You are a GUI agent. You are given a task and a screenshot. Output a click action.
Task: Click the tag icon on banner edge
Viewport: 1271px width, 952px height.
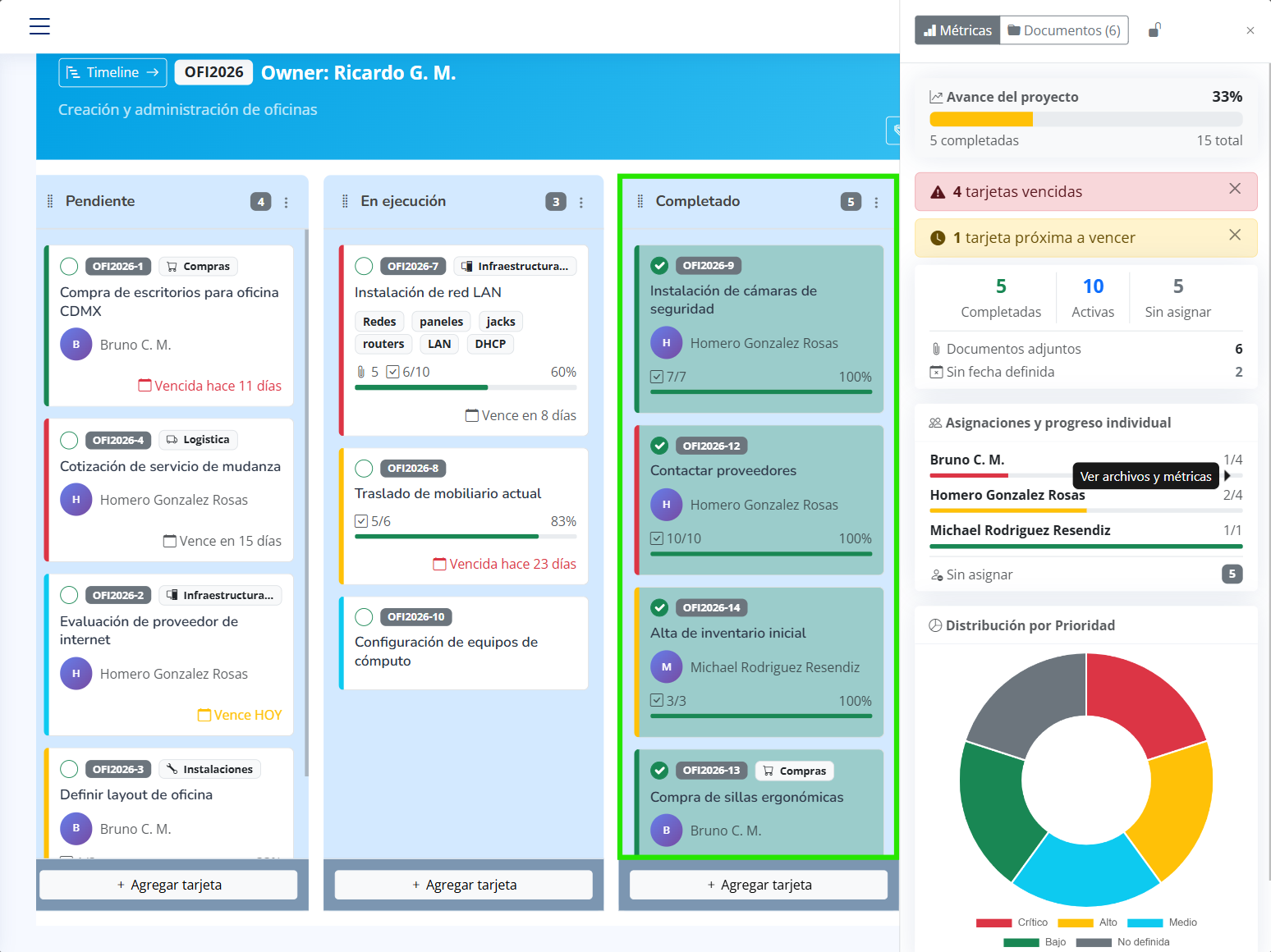(x=895, y=130)
